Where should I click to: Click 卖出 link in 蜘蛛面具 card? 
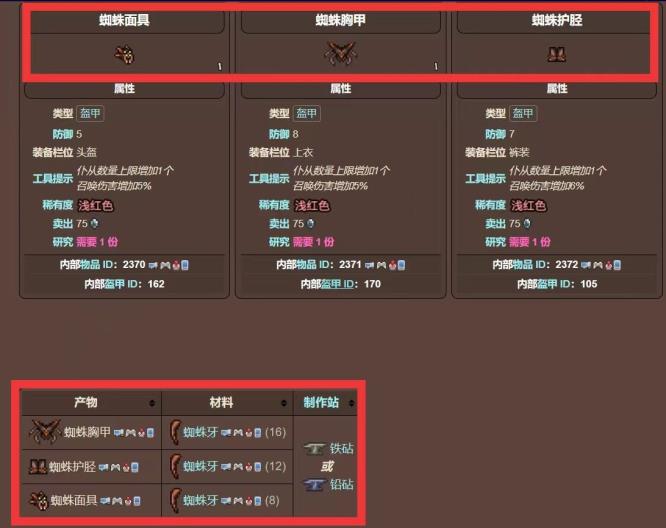pyautogui.click(x=62, y=223)
